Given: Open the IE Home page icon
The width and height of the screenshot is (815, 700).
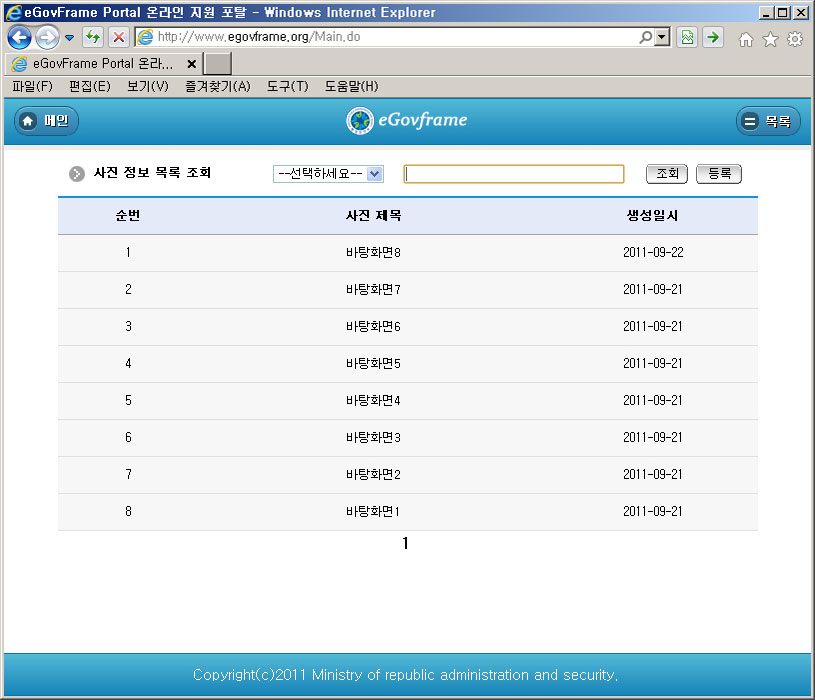Looking at the screenshot, I should tap(745, 39).
